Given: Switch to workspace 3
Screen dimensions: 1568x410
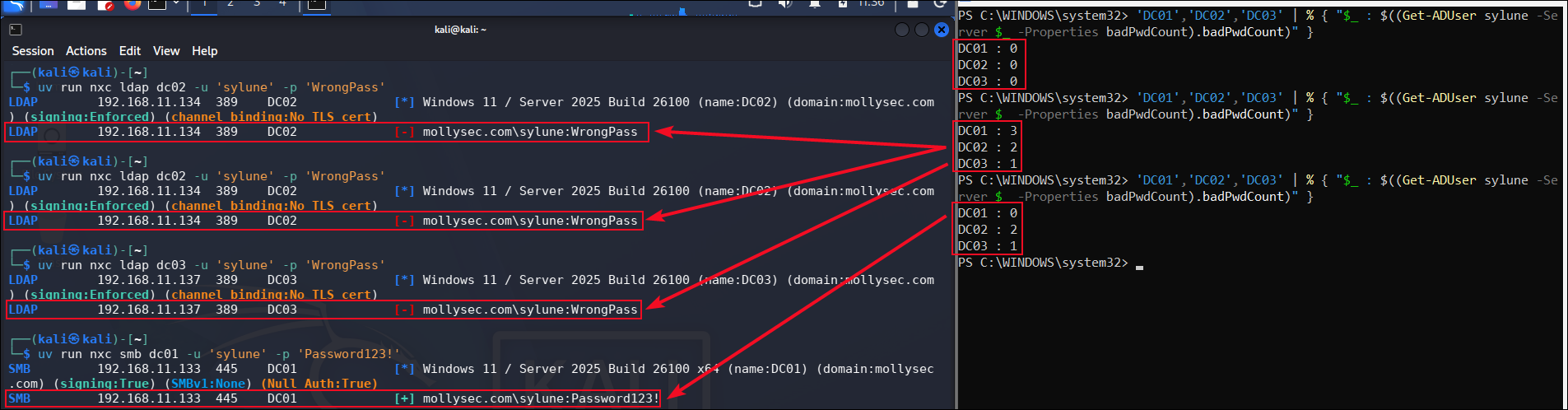Looking at the screenshot, I should coord(257,4).
